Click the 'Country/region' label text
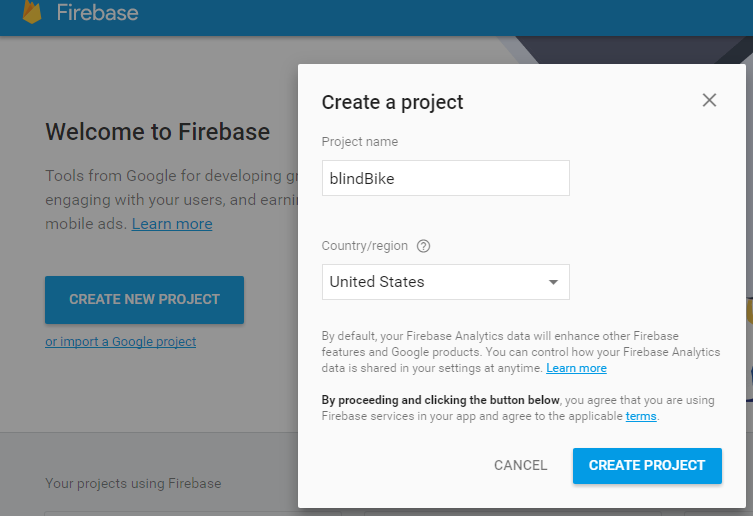 365,246
